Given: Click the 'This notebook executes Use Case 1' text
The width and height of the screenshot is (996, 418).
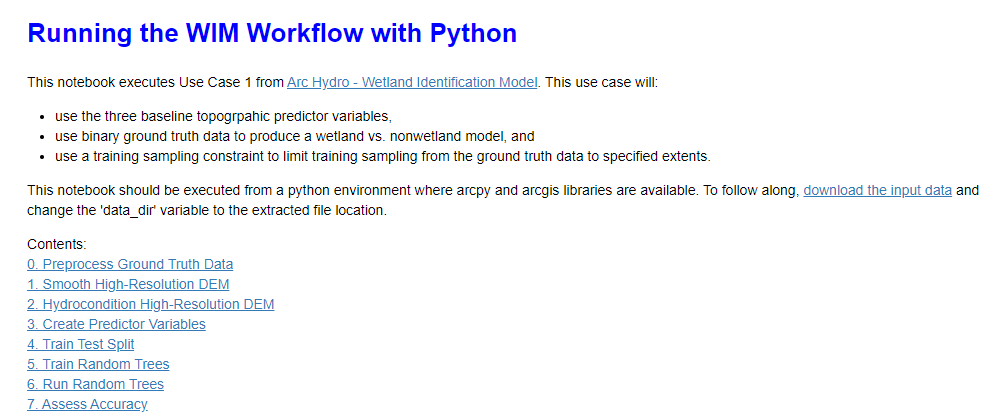Looking at the screenshot, I should point(155,82).
